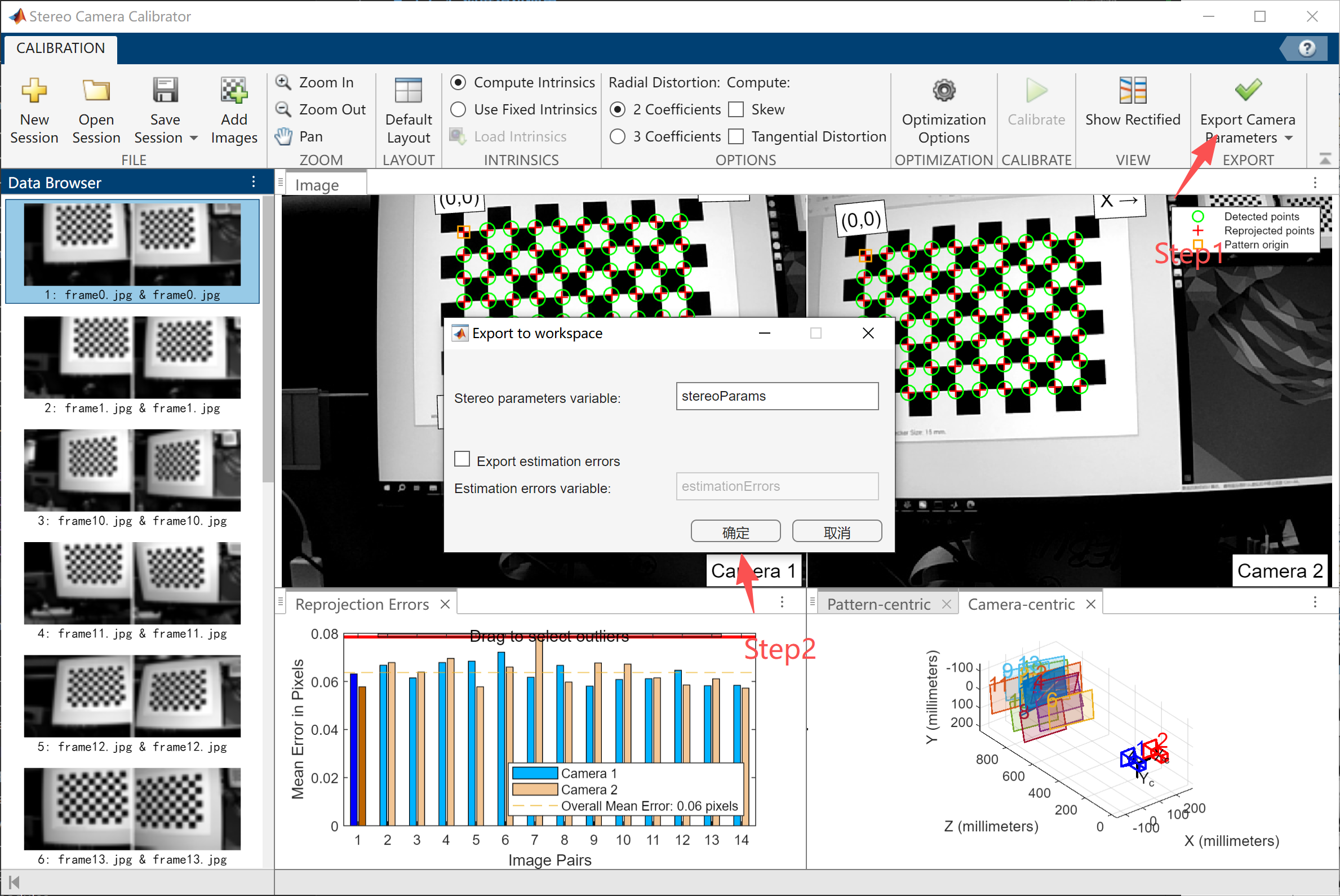Open a saved session via Open Session

96,91
